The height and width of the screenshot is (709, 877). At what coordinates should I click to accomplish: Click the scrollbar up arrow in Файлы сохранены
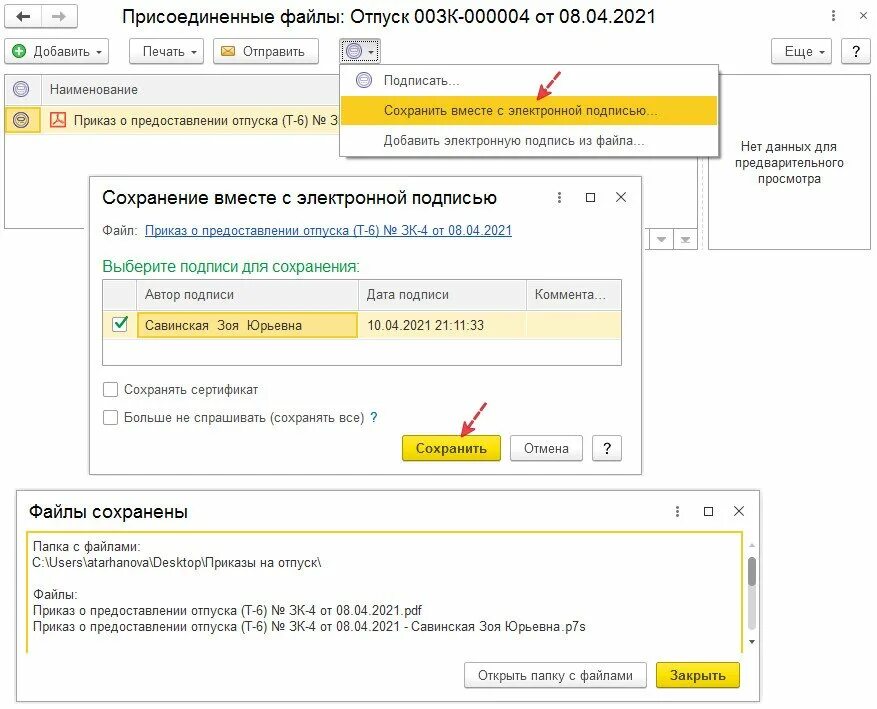click(x=752, y=545)
